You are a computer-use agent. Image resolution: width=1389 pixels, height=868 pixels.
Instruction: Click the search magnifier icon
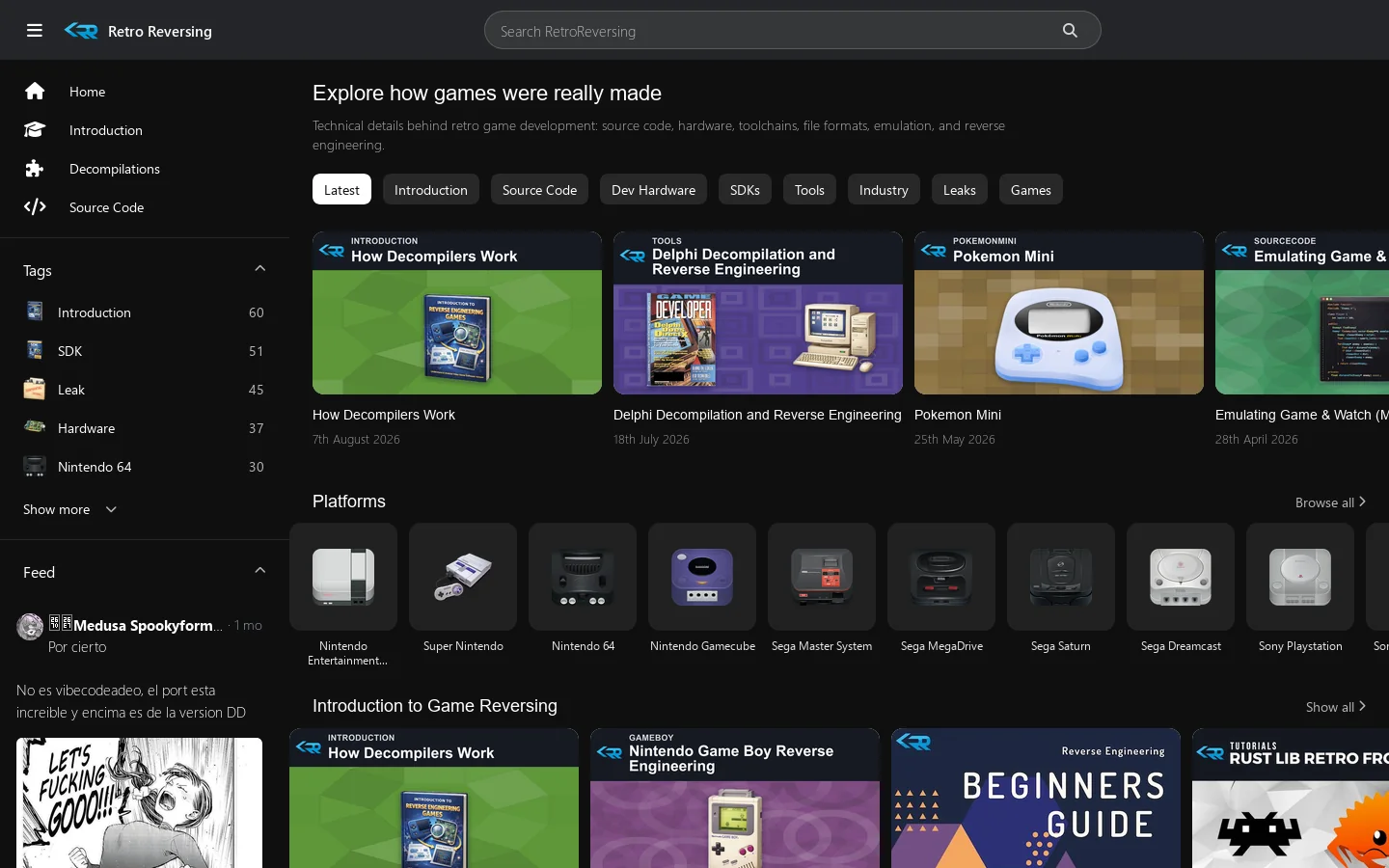(x=1070, y=31)
